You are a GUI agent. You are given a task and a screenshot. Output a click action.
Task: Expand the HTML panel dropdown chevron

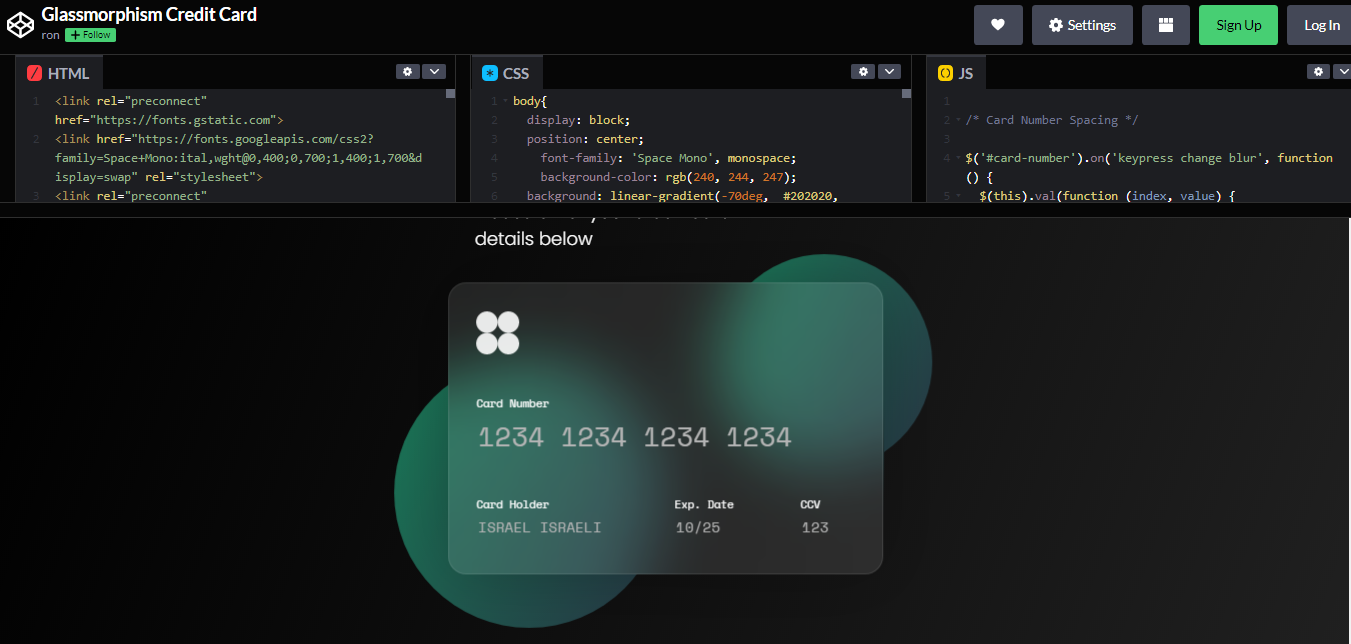(x=434, y=71)
